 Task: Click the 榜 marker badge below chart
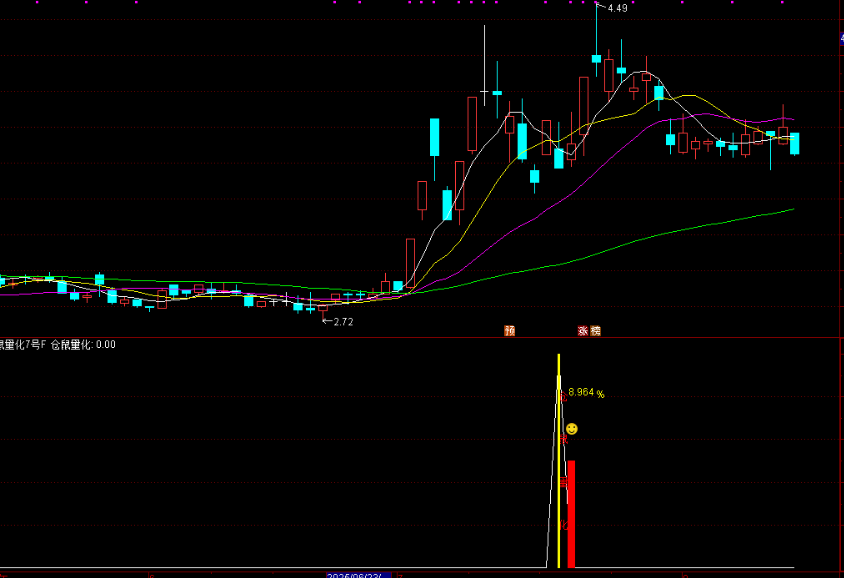(596, 330)
